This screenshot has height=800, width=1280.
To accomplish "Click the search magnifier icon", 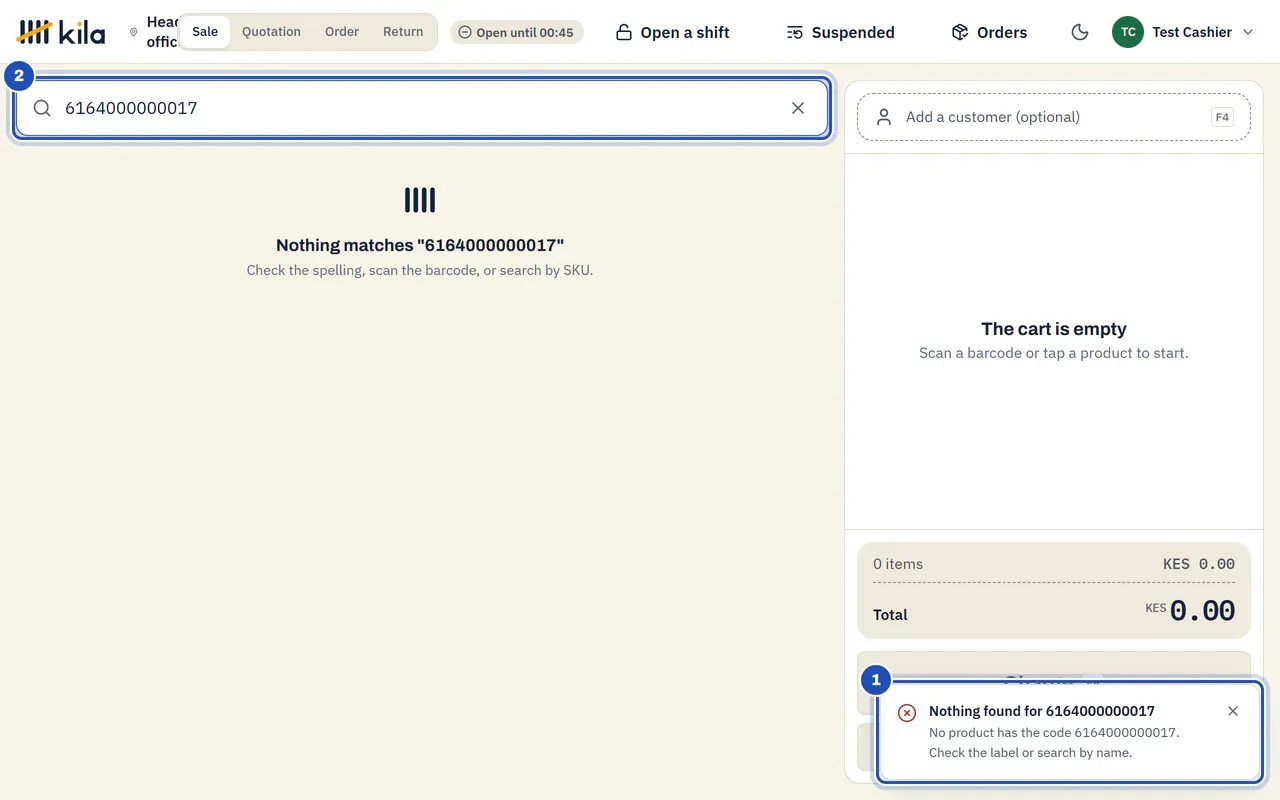I will (x=42, y=108).
